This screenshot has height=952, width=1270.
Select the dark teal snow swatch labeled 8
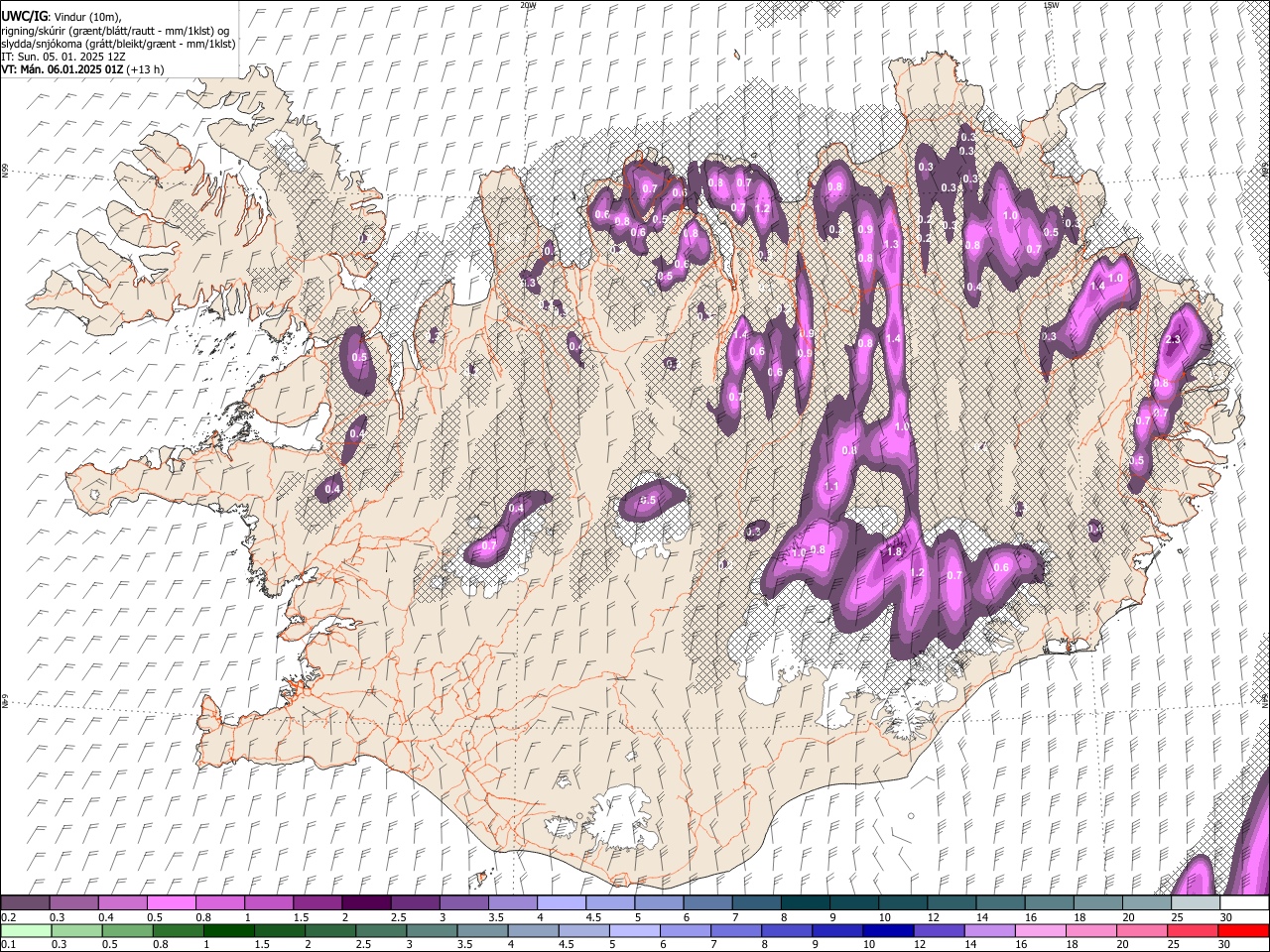806,902
